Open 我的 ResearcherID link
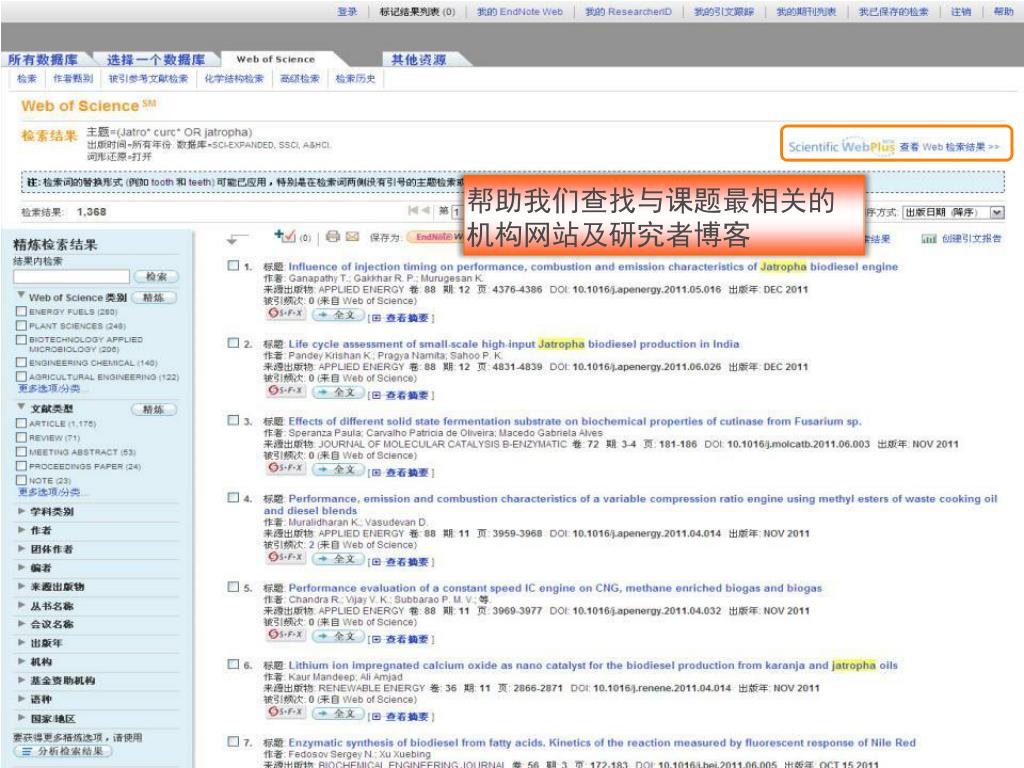Screen dimensions: 1024x768 (x=628, y=12)
